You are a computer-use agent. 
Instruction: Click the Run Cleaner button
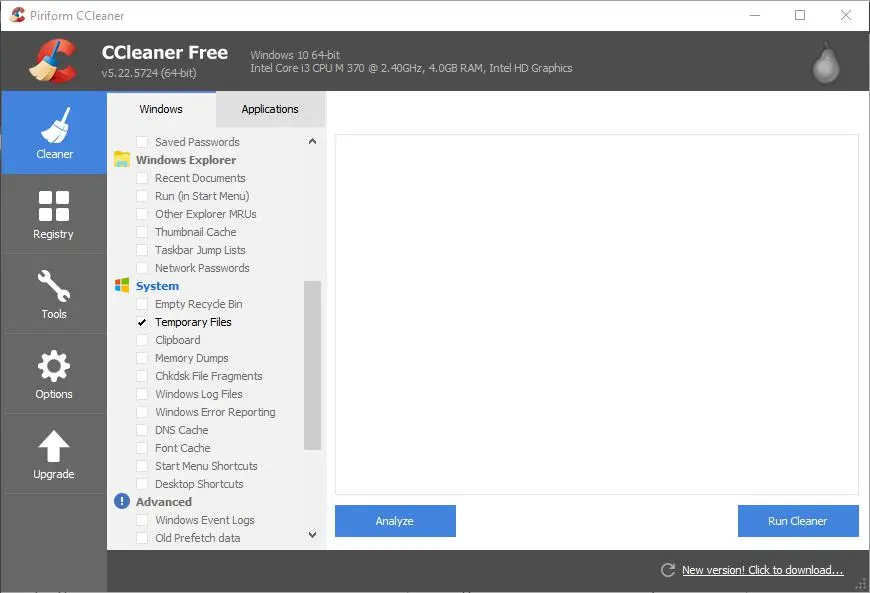click(x=798, y=521)
